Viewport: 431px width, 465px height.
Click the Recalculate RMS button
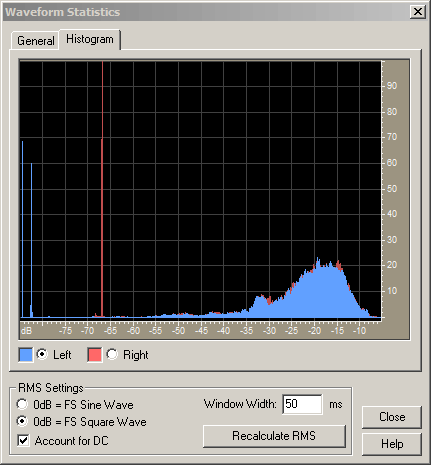coord(274,436)
